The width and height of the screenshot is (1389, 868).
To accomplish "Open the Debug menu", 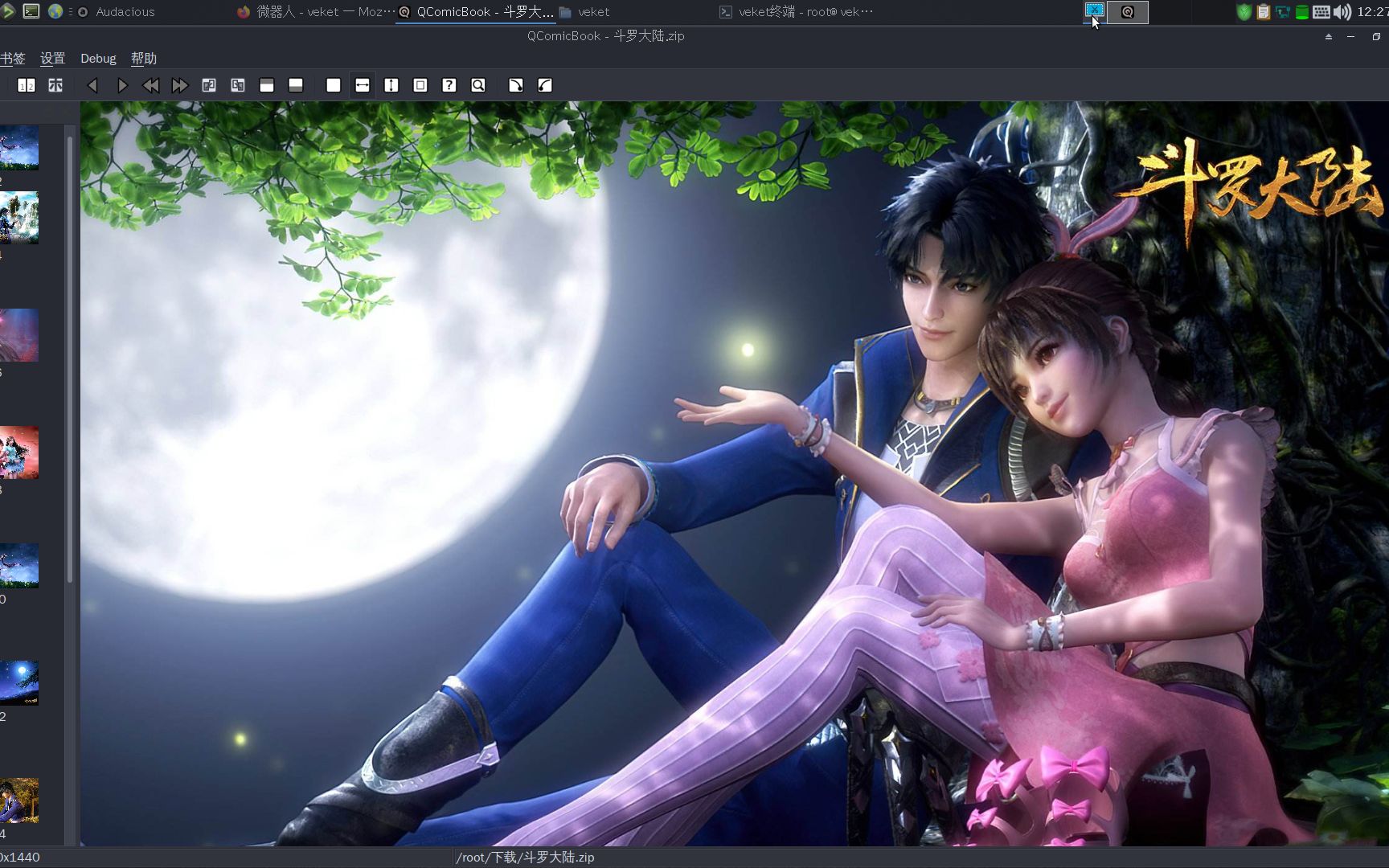I will [98, 59].
